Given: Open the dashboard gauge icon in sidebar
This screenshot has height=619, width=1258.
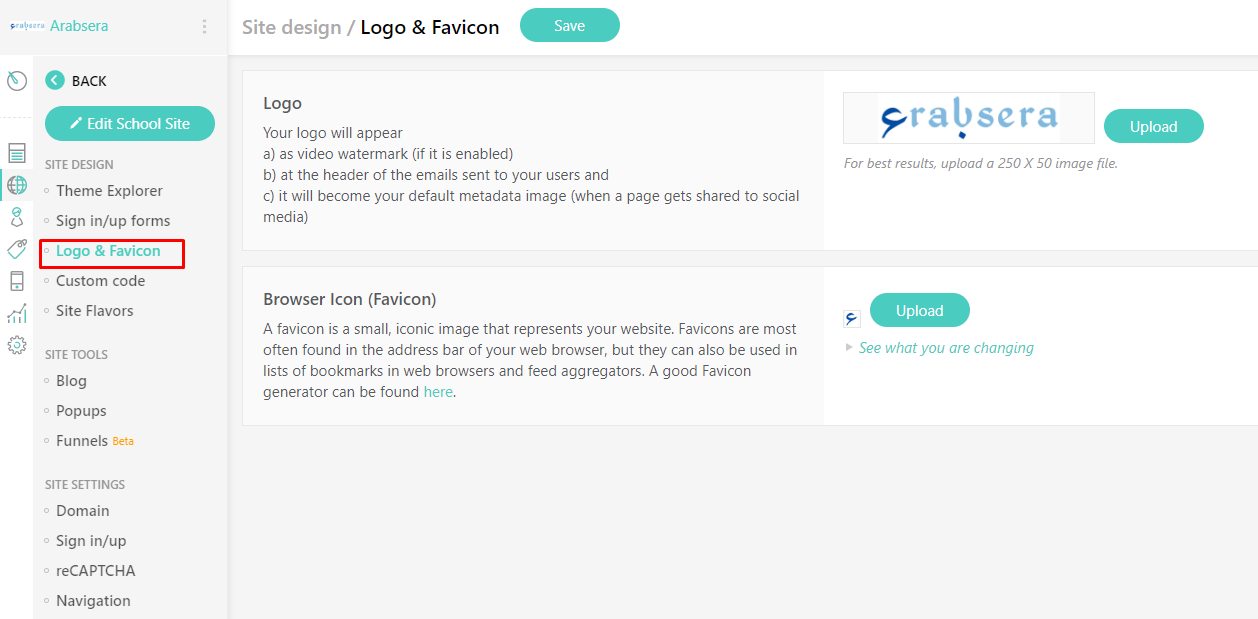Looking at the screenshot, I should pyautogui.click(x=17, y=81).
